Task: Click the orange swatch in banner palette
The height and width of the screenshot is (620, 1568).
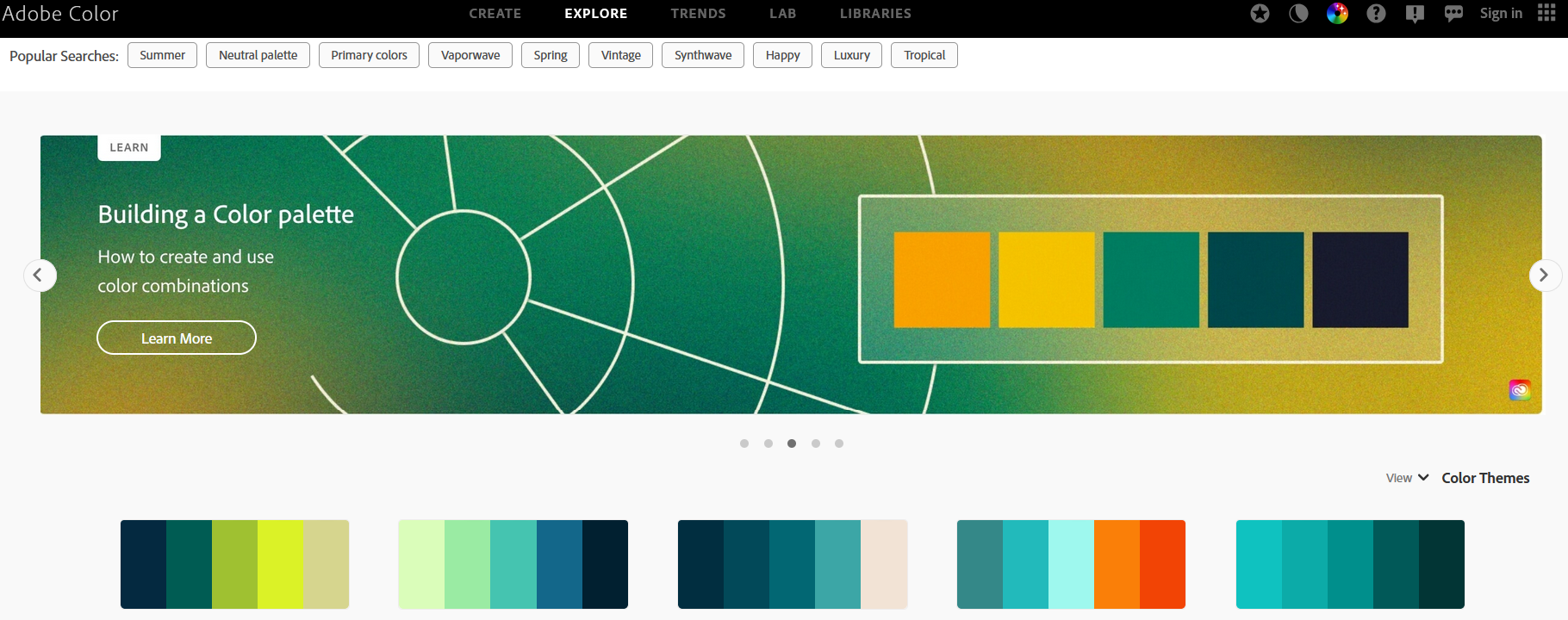Action: [x=942, y=280]
